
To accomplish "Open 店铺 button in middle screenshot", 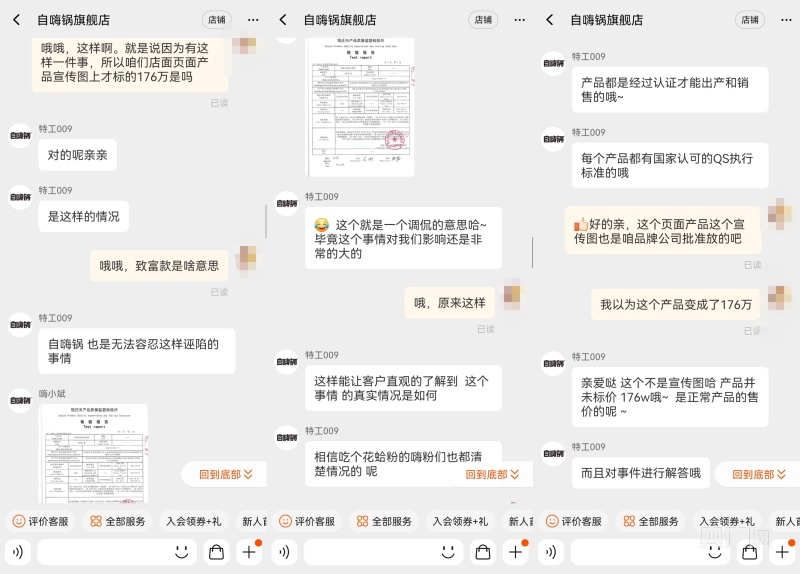I will (x=483, y=20).
